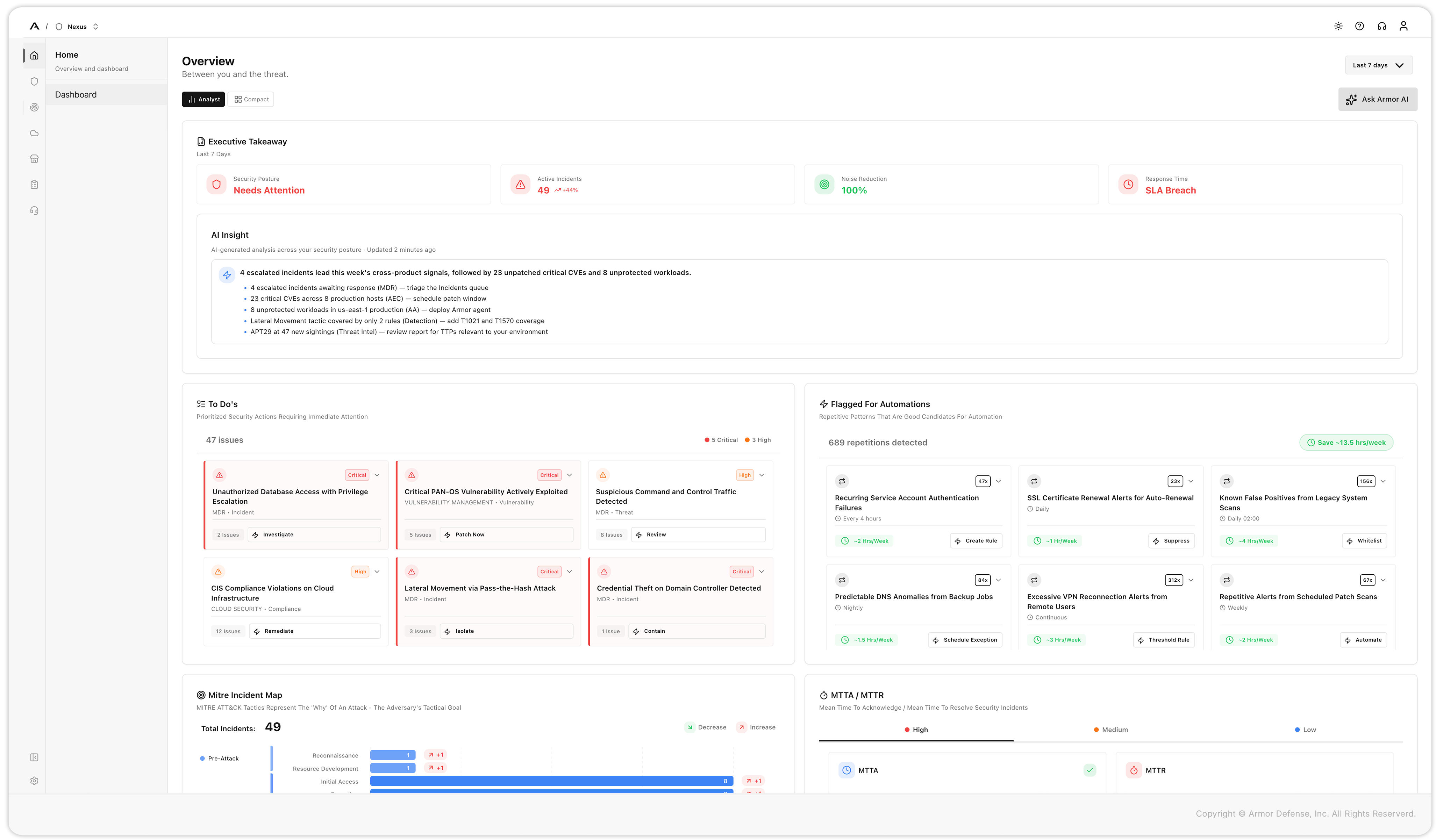Select the Medium severity tab
Image resolution: width=1436 pixels, height=840 pixels.
coord(1110,730)
